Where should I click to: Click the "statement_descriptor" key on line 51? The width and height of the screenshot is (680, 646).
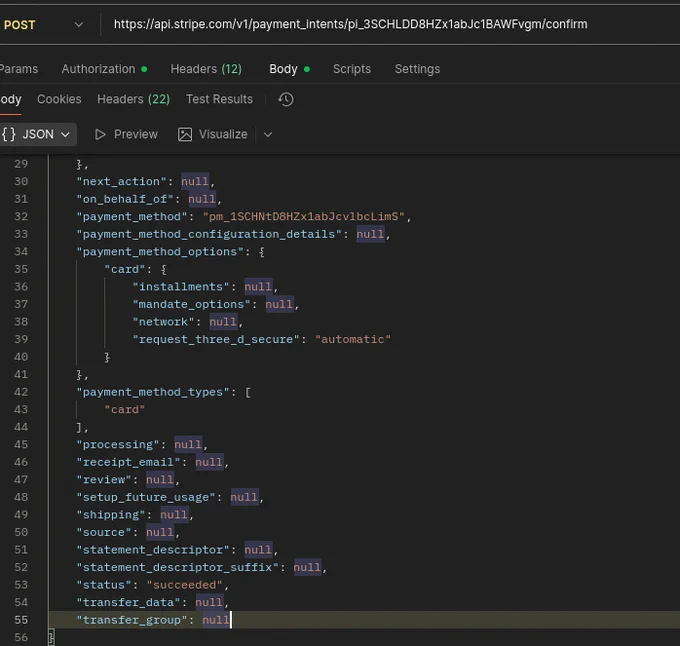(153, 550)
